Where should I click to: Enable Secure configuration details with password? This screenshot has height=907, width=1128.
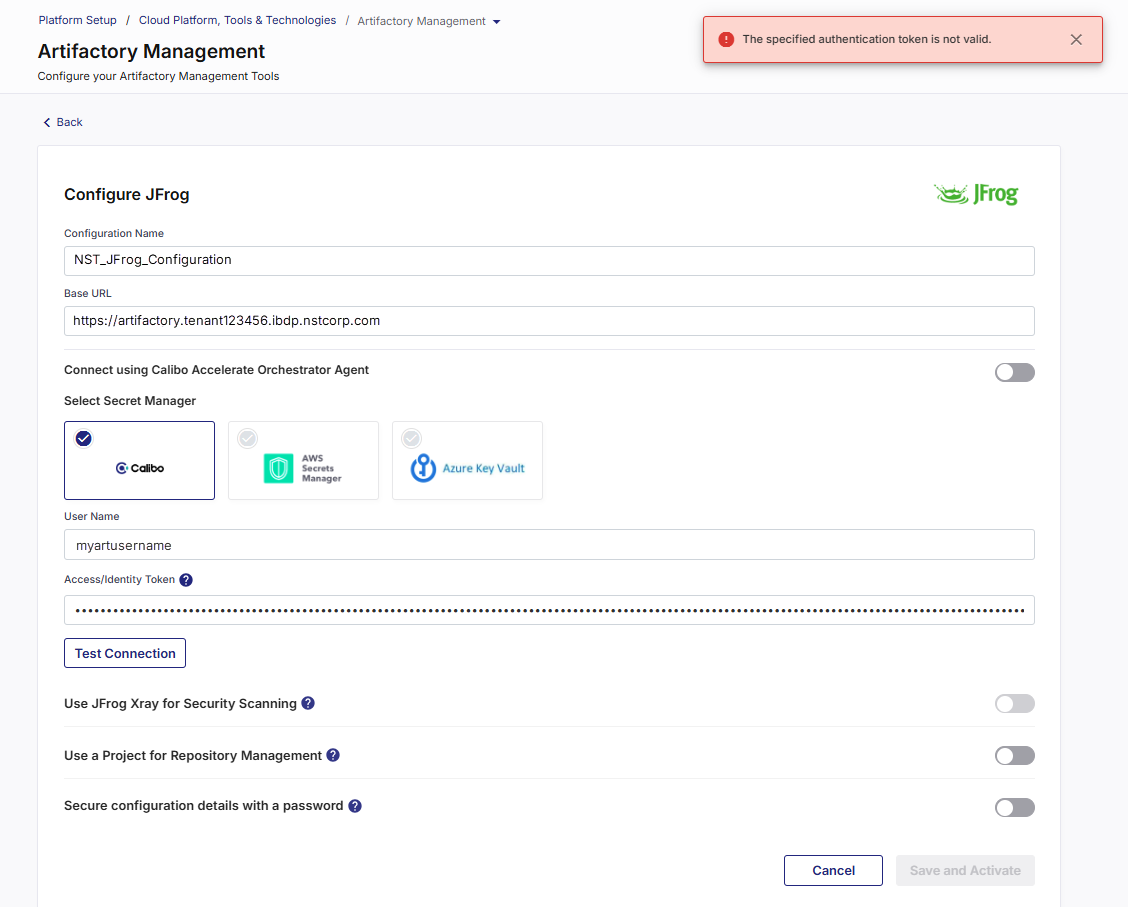[1014, 807]
